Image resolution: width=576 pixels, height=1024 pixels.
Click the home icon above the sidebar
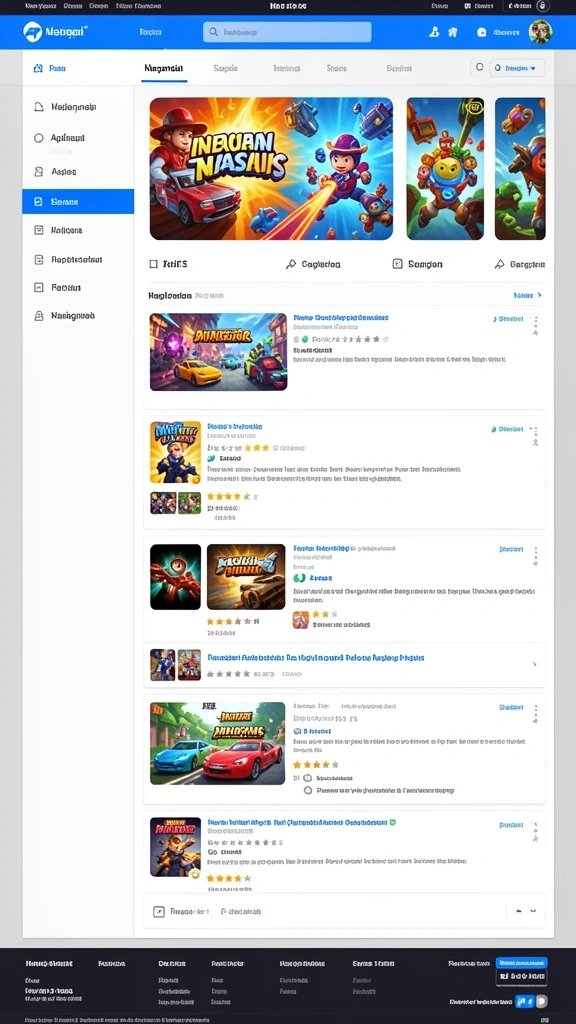click(38, 68)
